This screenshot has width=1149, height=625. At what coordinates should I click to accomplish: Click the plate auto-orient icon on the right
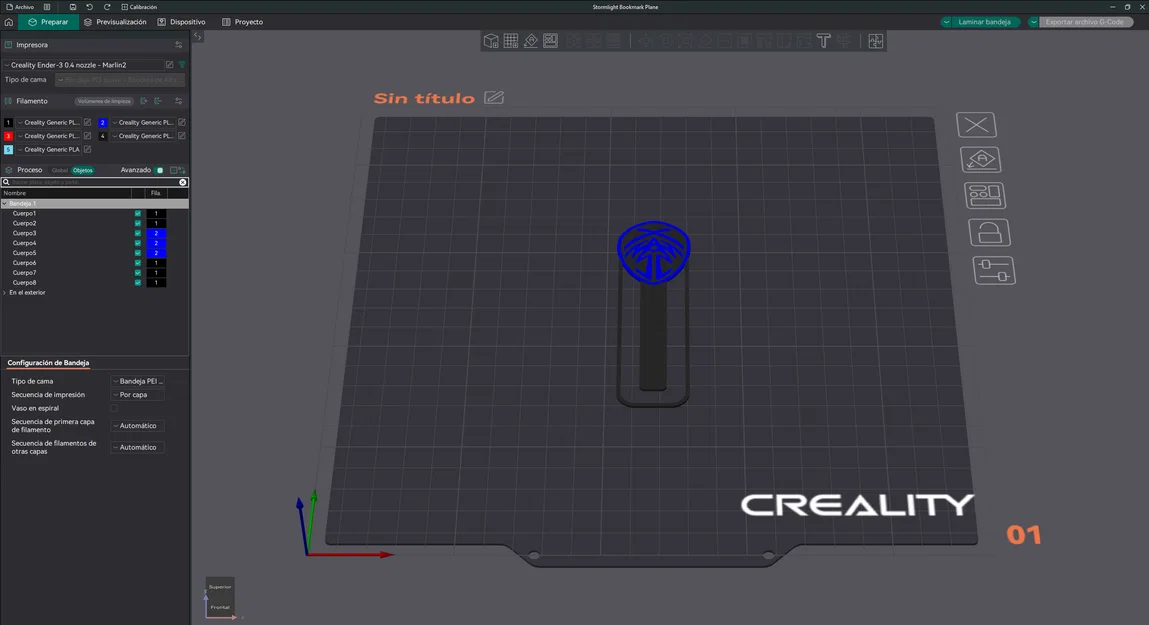(980, 160)
